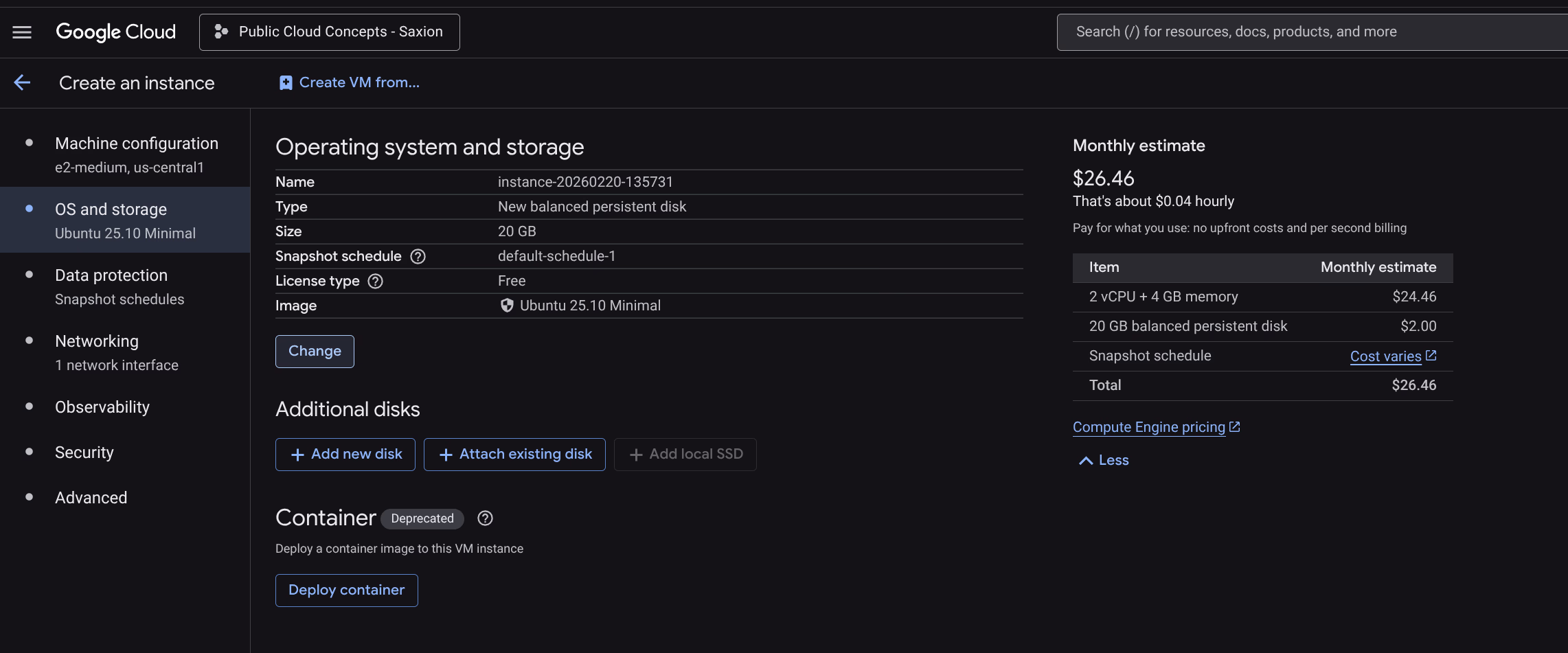Click the License type help icon
This screenshot has height=653, width=1568.
[375, 282]
